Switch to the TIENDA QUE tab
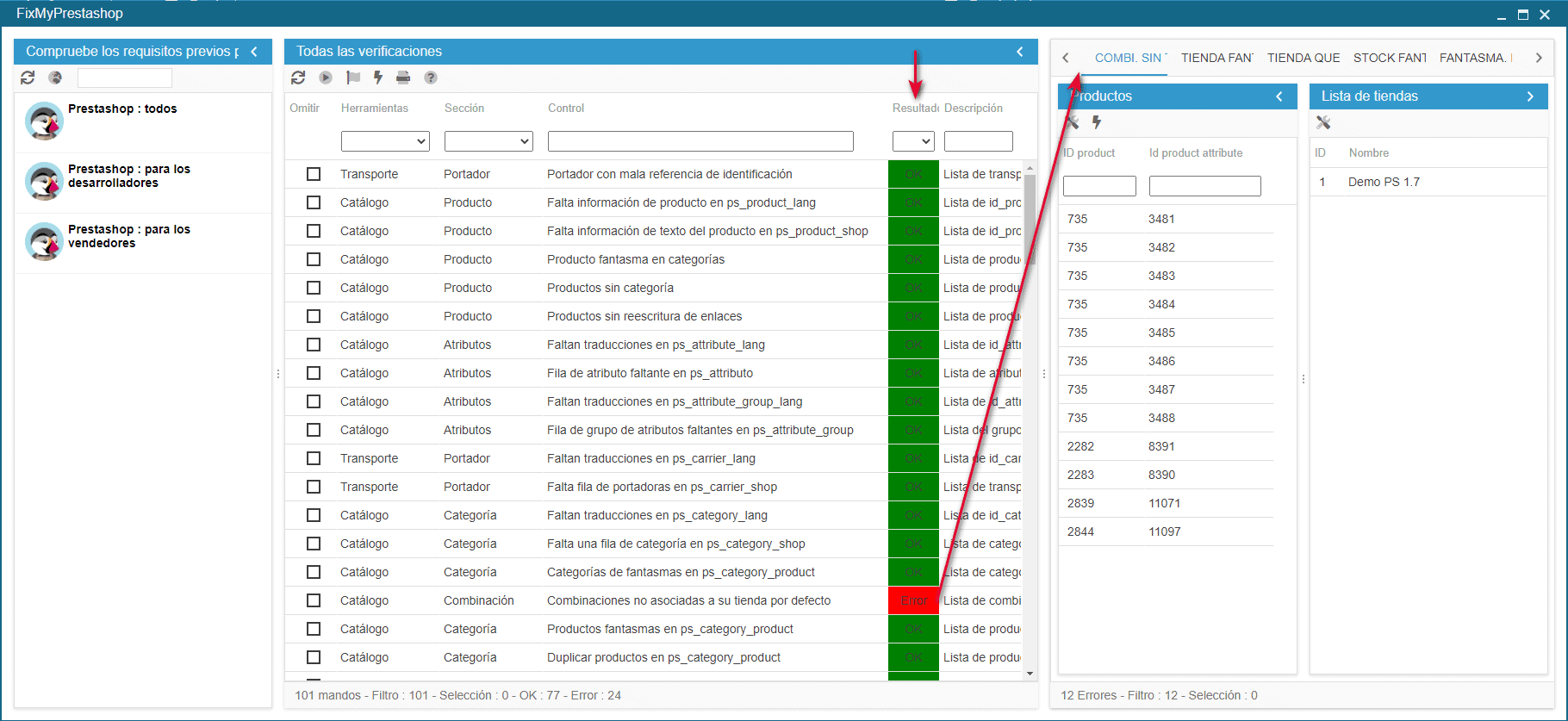Image resolution: width=1568 pixels, height=721 pixels. [x=1303, y=58]
